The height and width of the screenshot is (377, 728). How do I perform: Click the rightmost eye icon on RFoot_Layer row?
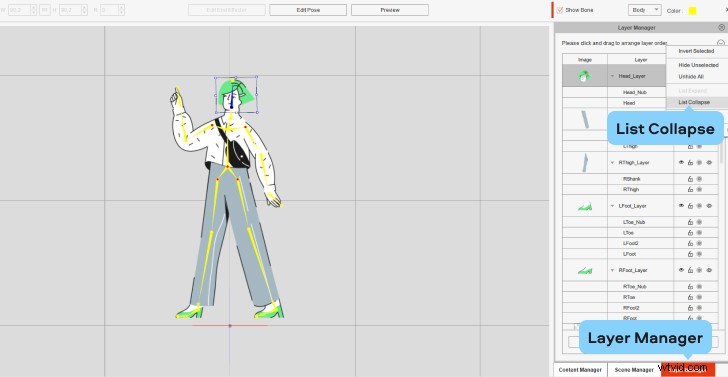click(709, 270)
